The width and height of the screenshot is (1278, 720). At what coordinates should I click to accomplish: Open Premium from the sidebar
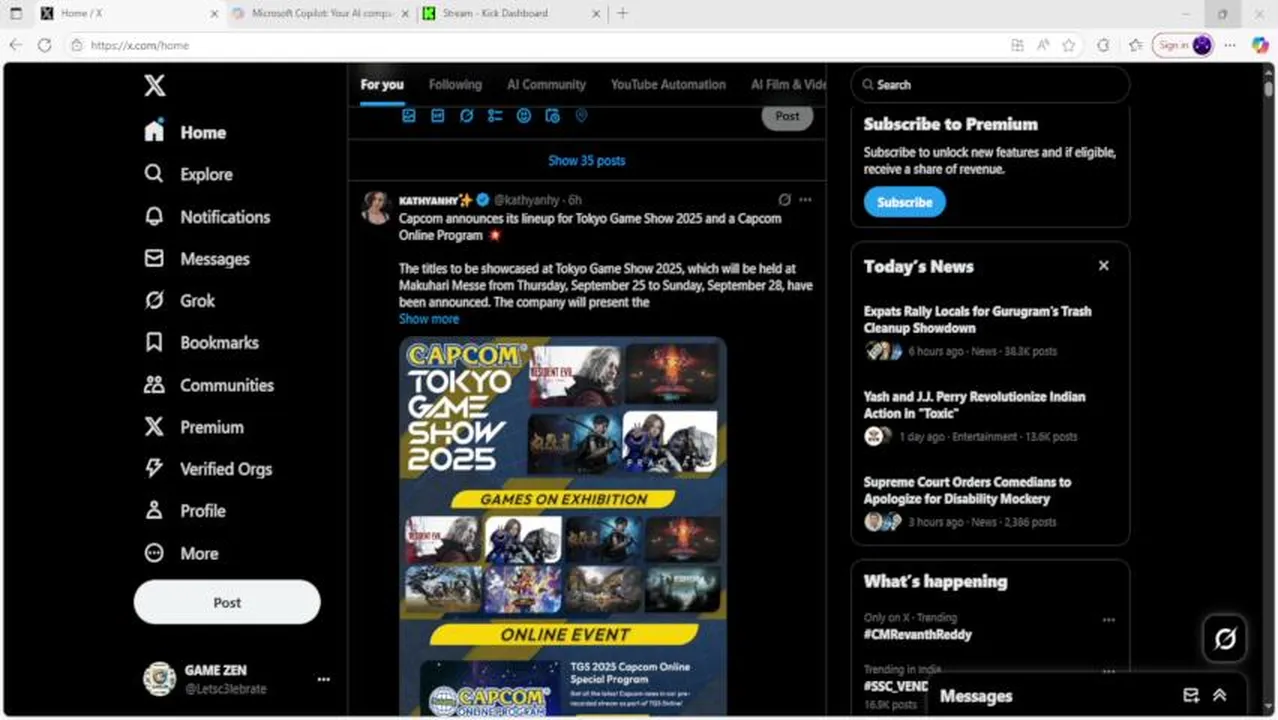pyautogui.click(x=194, y=427)
